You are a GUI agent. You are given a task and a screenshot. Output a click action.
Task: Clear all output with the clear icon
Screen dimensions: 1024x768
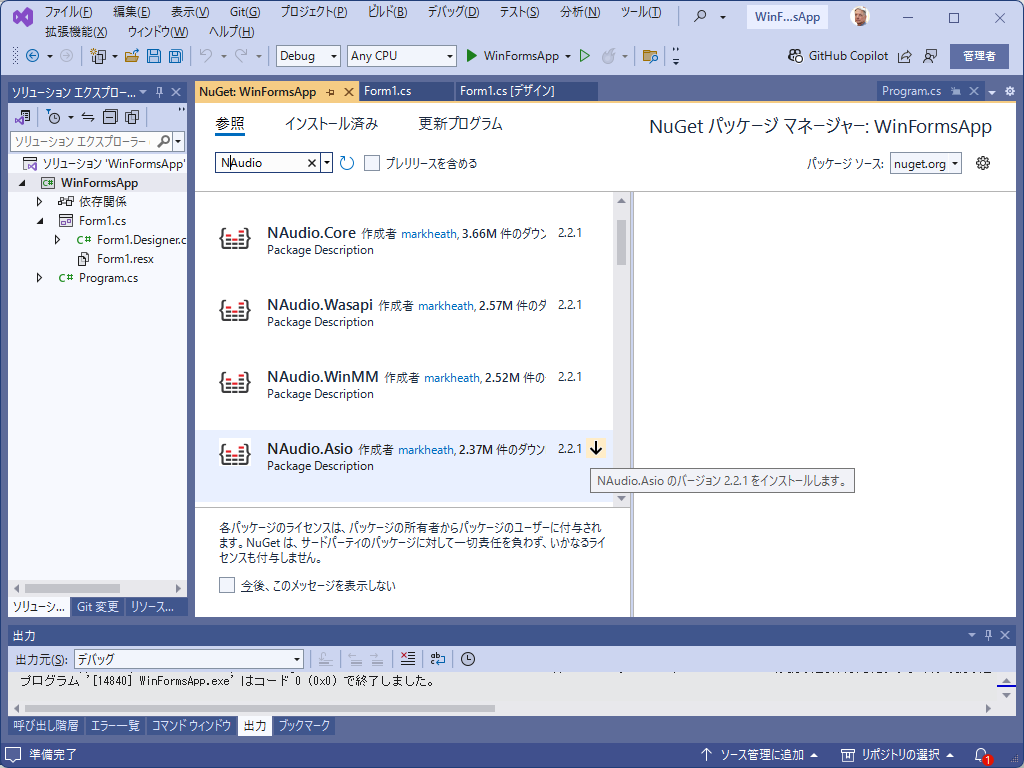point(408,659)
